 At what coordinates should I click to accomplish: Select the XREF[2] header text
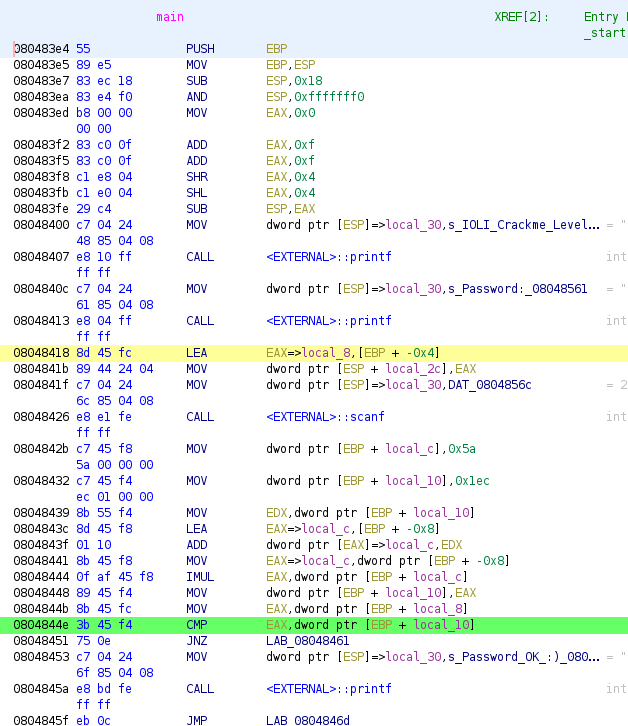[x=521, y=17]
